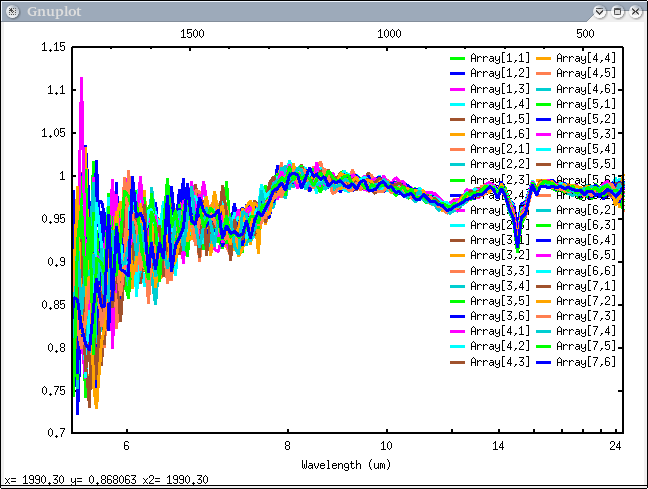
Task: Minimize the Gnuplot window
Action: (x=599, y=12)
